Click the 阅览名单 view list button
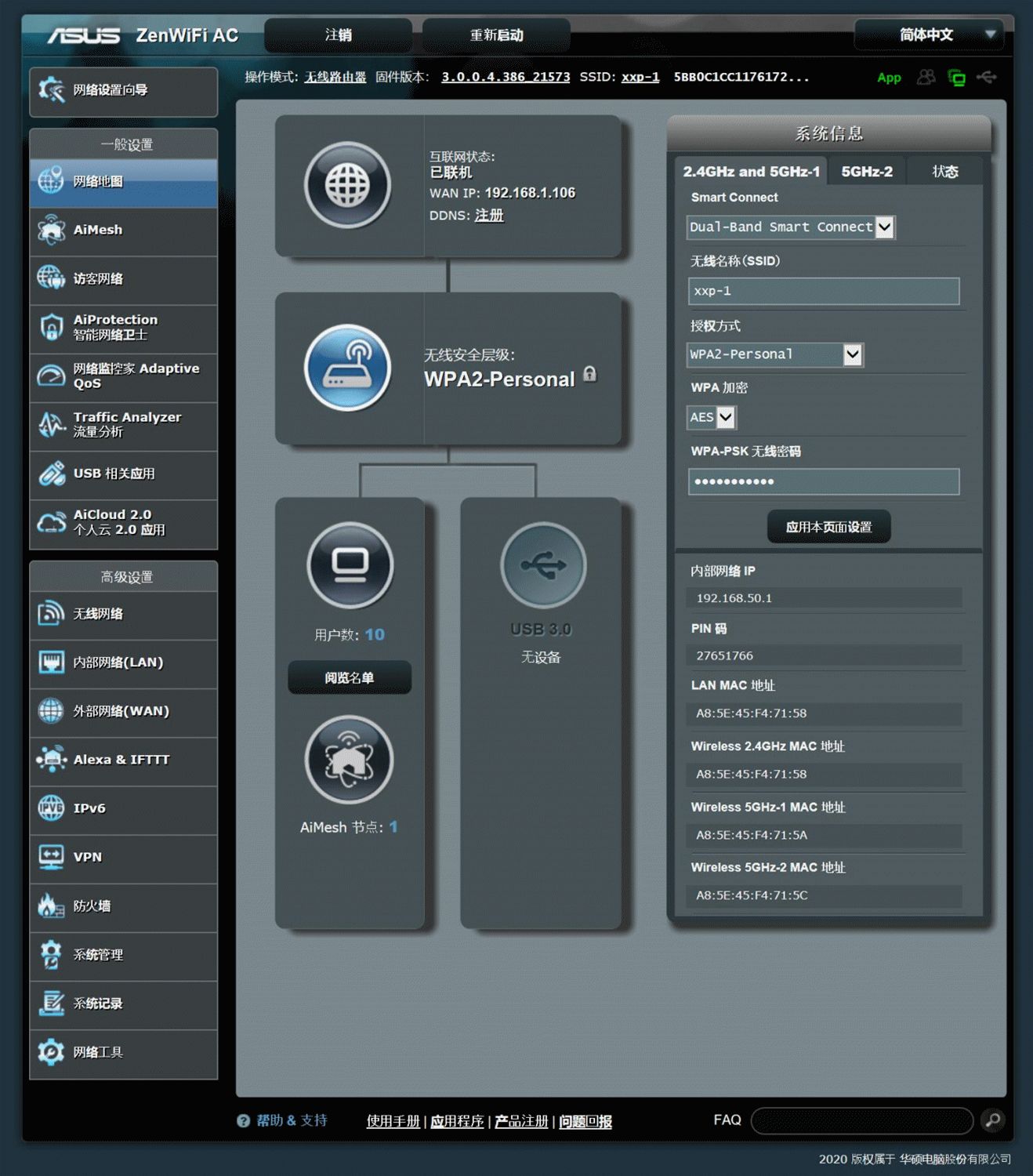Image resolution: width=1033 pixels, height=1176 pixels. [x=350, y=677]
